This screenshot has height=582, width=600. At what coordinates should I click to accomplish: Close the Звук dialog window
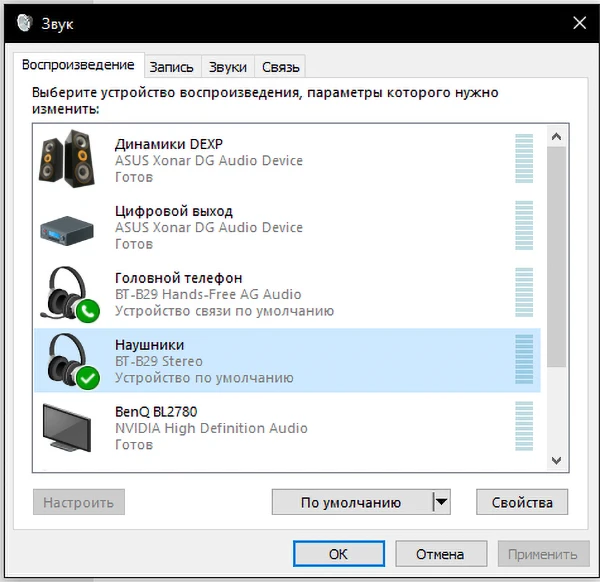579,23
